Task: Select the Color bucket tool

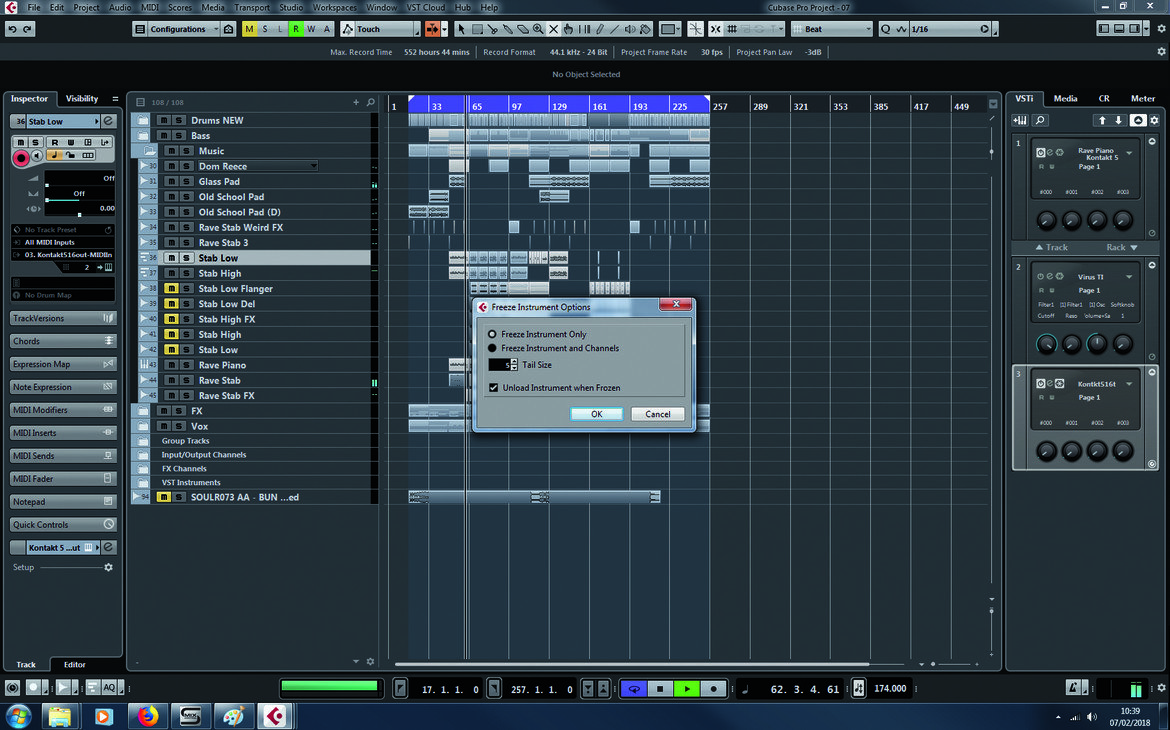Action: pos(646,29)
